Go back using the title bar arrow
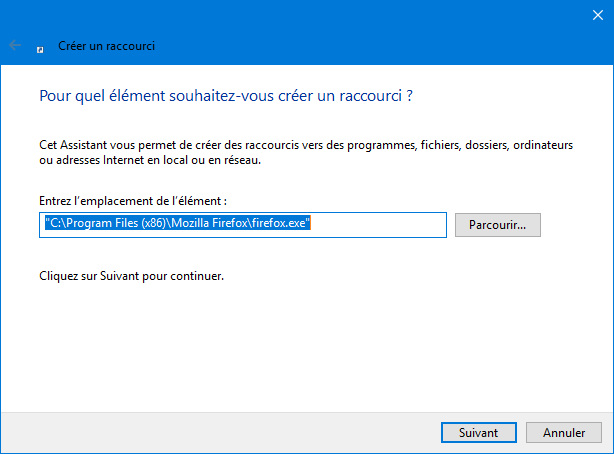614x454 pixels. point(15,45)
